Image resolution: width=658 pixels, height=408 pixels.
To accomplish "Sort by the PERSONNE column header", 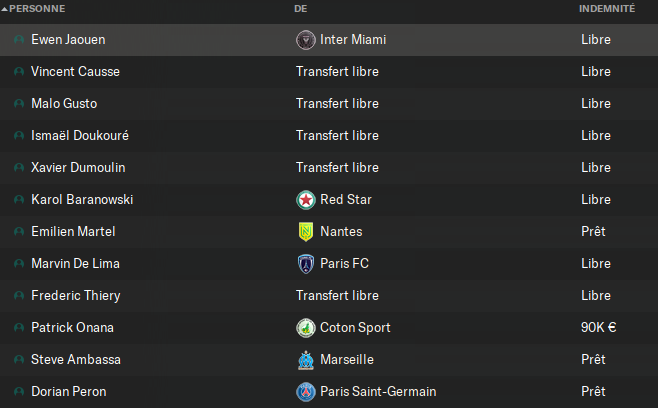I will 37,9.
